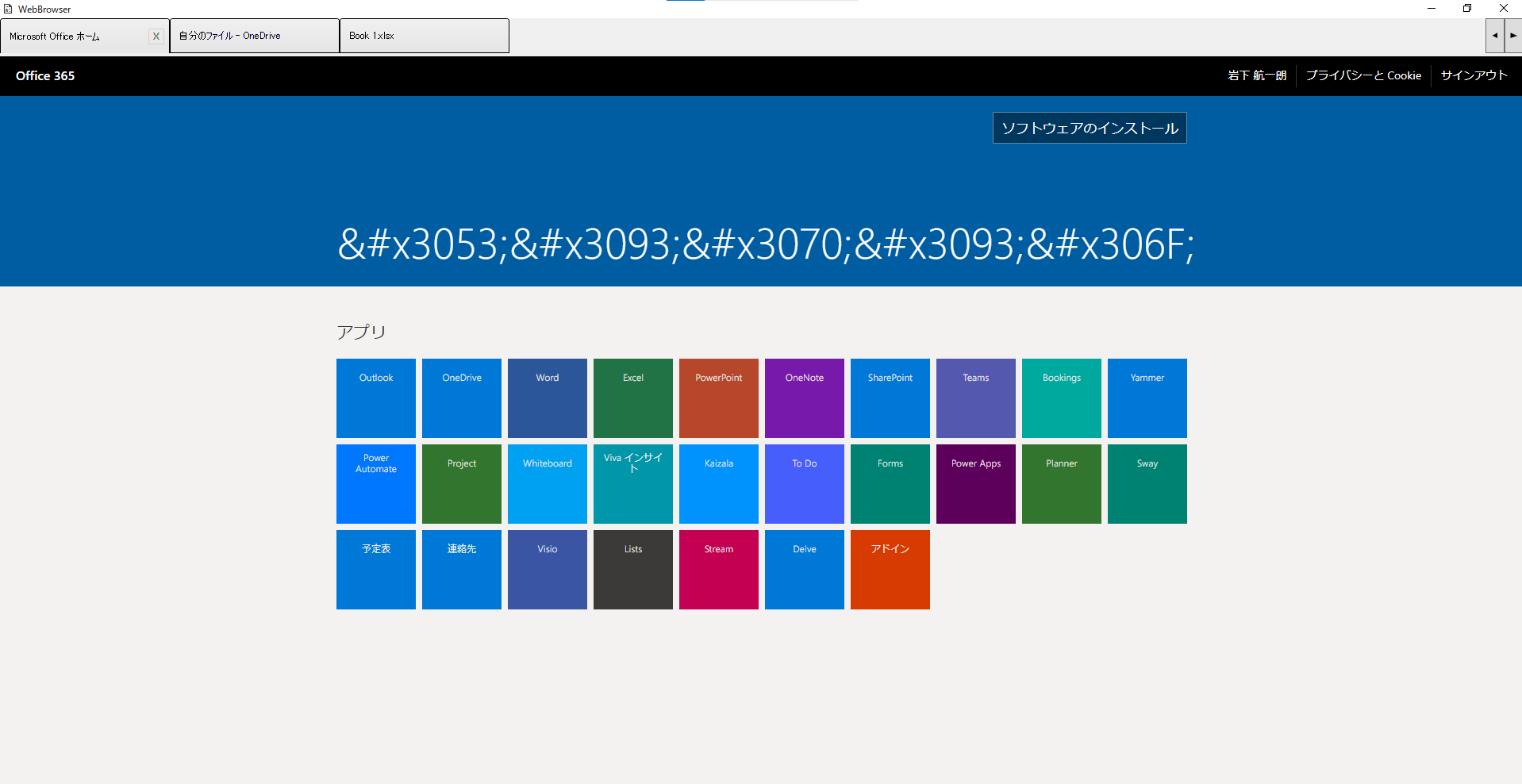Open the 連絡先 contacts tile

(462, 570)
